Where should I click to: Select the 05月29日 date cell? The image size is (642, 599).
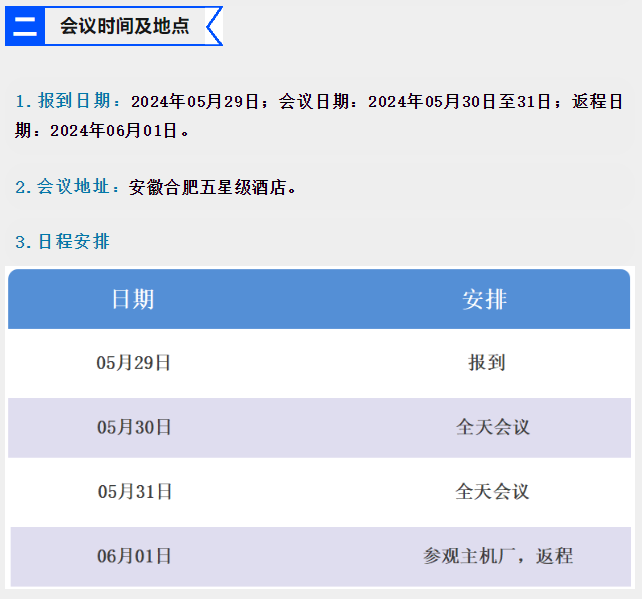pos(134,363)
